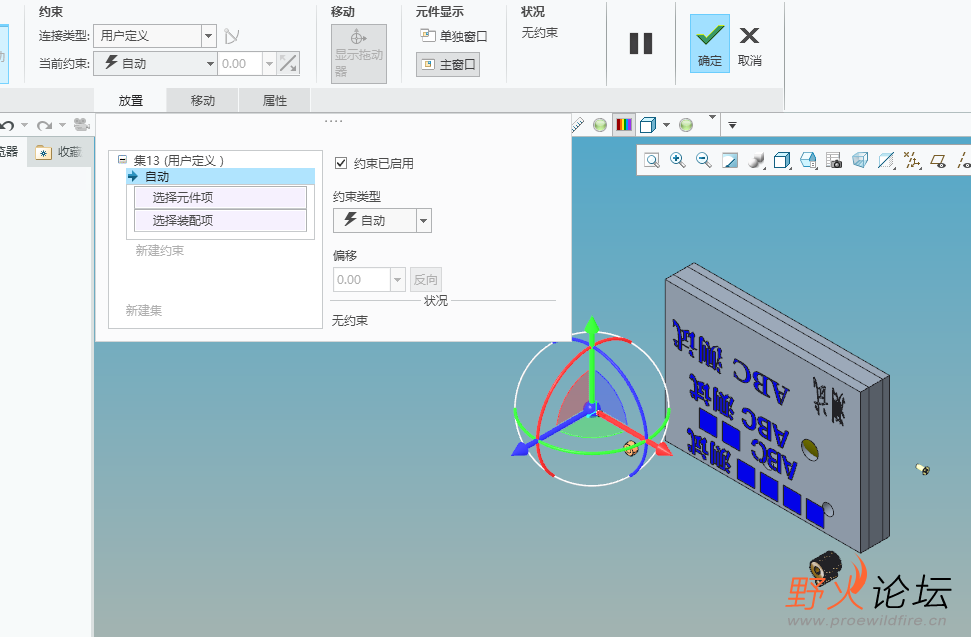Click the 选择装配项 collector
Image resolution: width=971 pixels, height=637 pixels.
220,220
